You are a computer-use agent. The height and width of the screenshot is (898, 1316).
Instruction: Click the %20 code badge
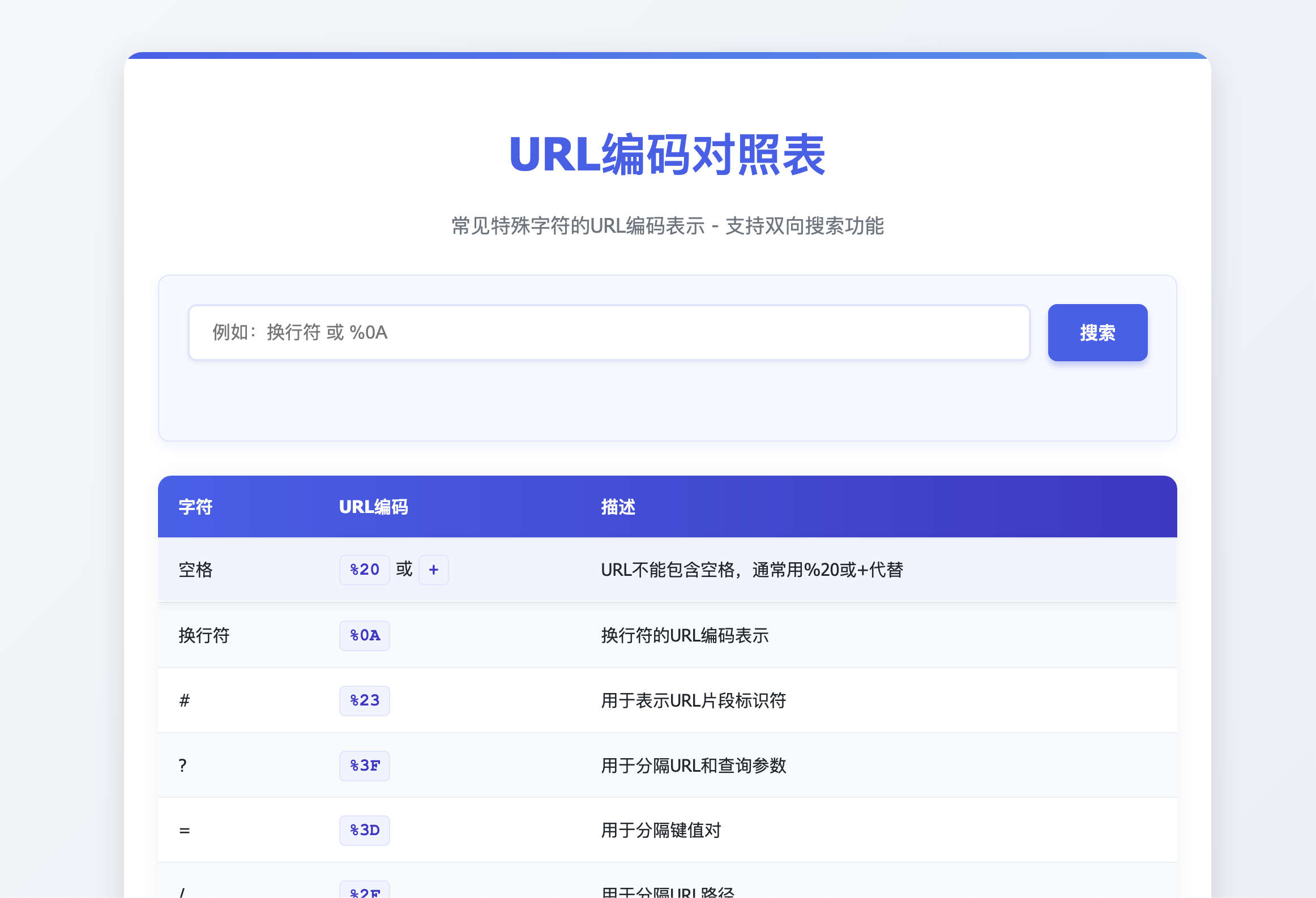coord(364,570)
